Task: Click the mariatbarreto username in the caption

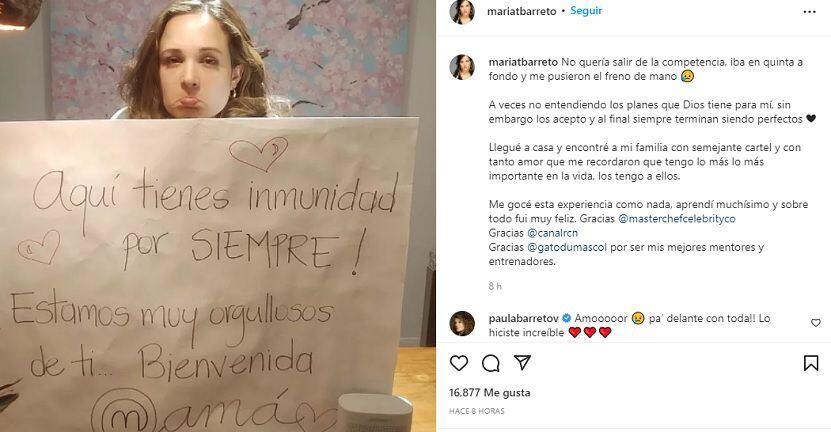Action: (x=523, y=62)
